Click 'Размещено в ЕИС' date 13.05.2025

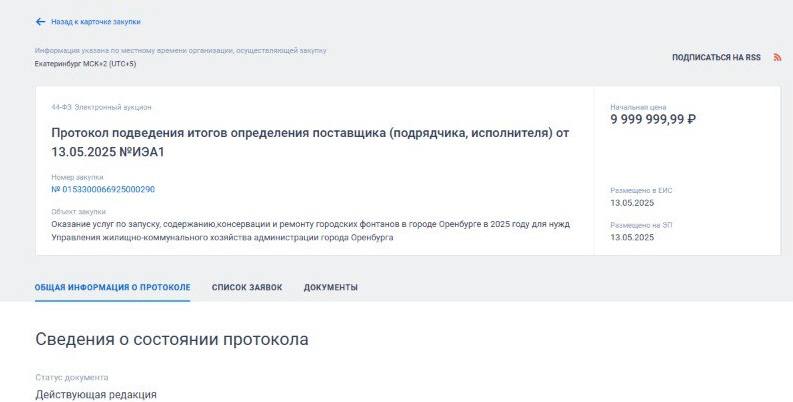[x=632, y=203]
